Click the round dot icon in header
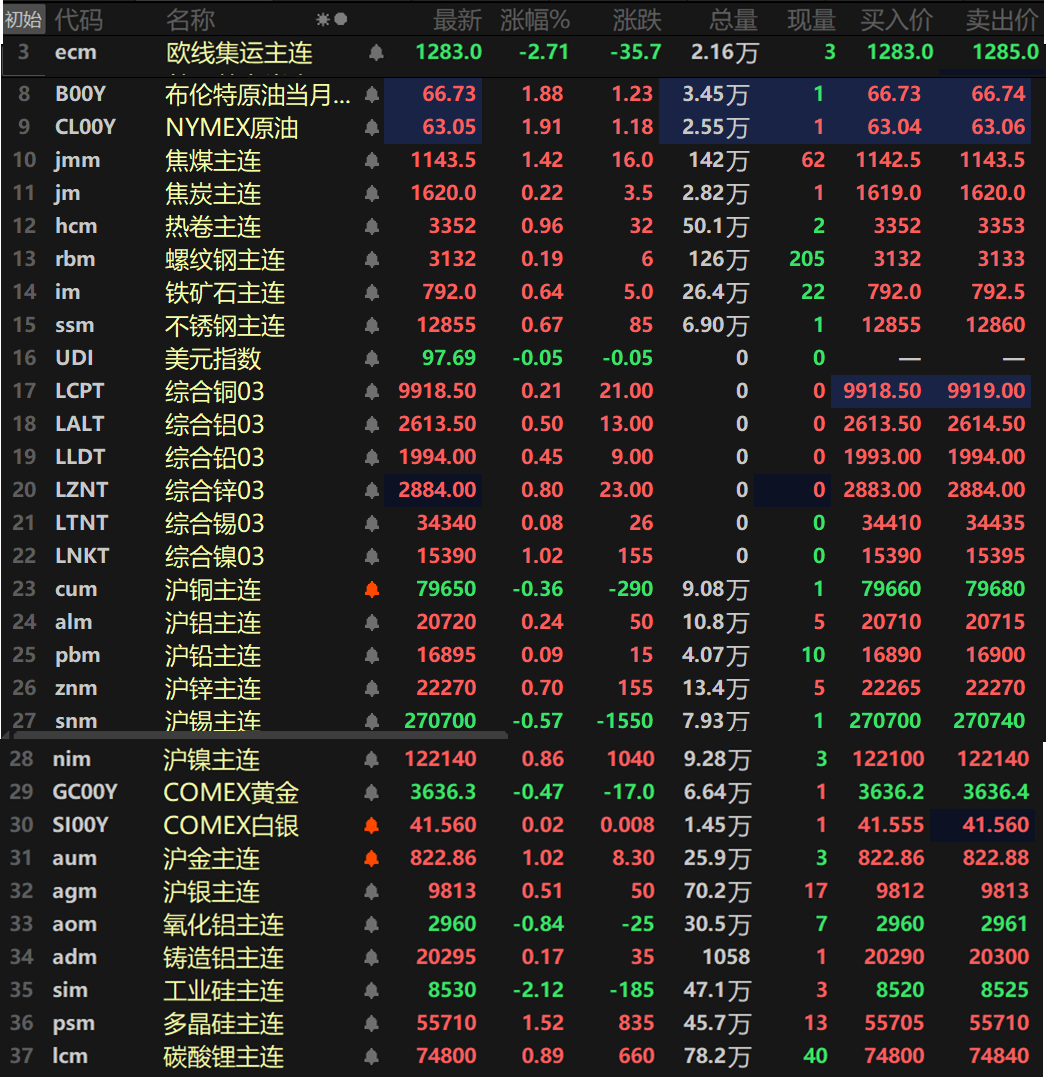 [x=341, y=19]
